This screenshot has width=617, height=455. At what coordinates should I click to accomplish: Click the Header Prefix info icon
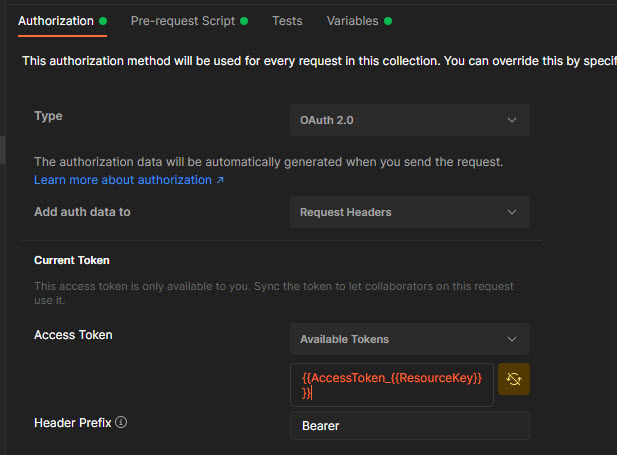[x=121, y=423]
